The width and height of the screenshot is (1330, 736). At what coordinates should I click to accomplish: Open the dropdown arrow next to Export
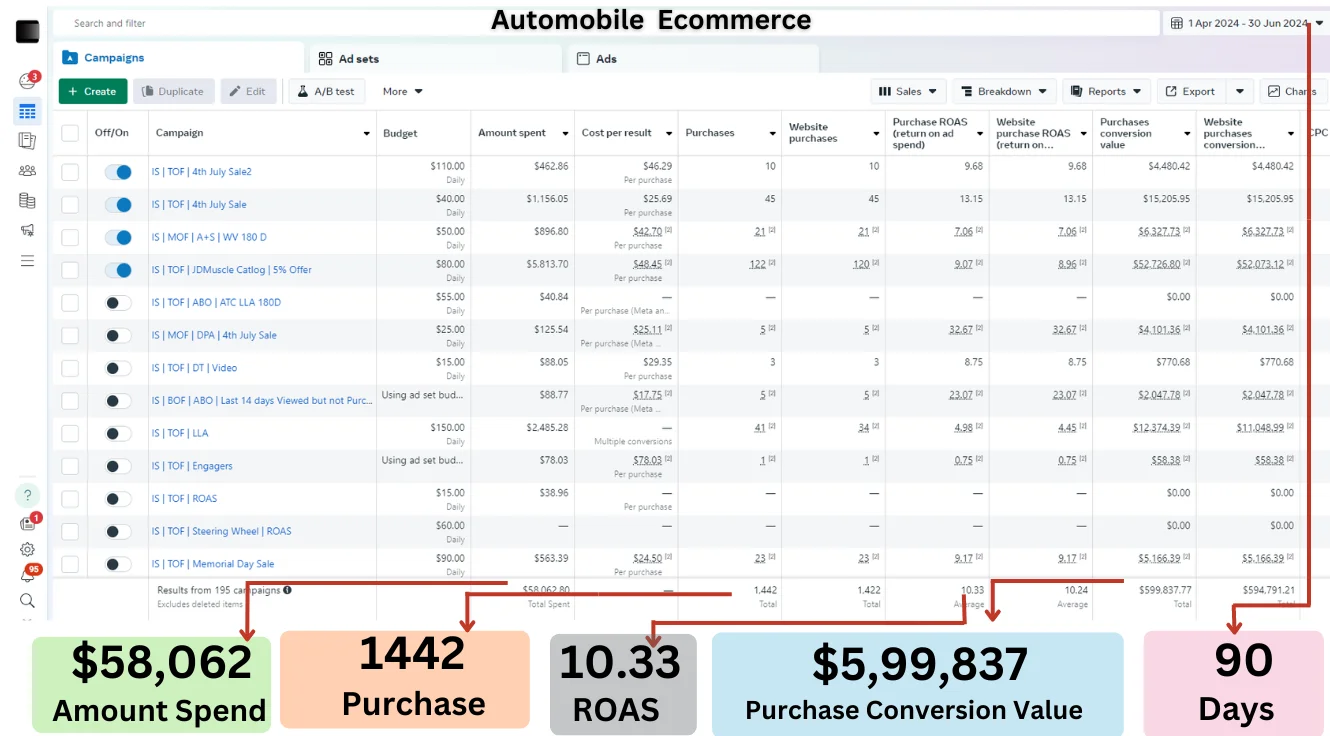pyautogui.click(x=1239, y=91)
